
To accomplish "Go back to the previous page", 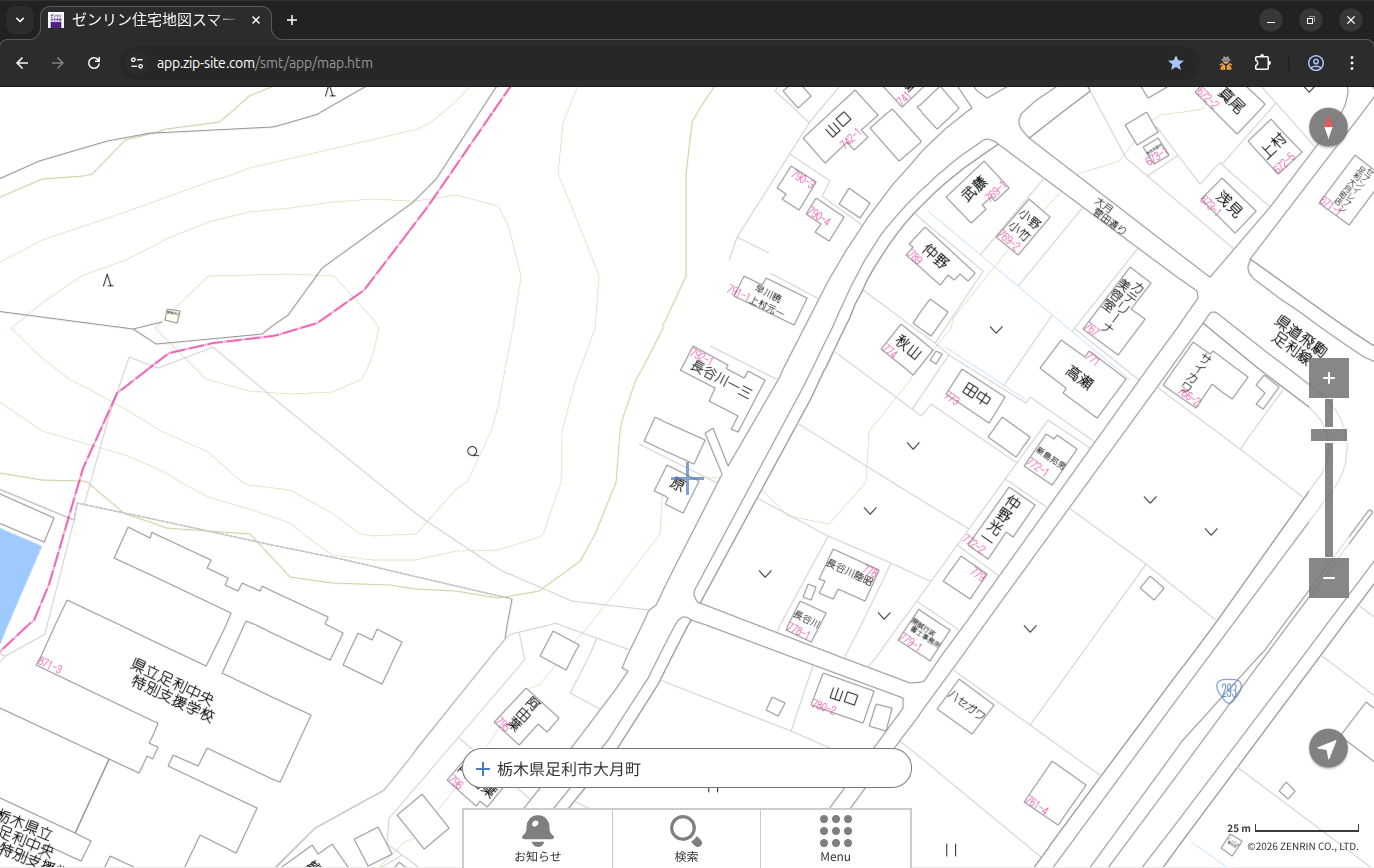I will pos(22,63).
